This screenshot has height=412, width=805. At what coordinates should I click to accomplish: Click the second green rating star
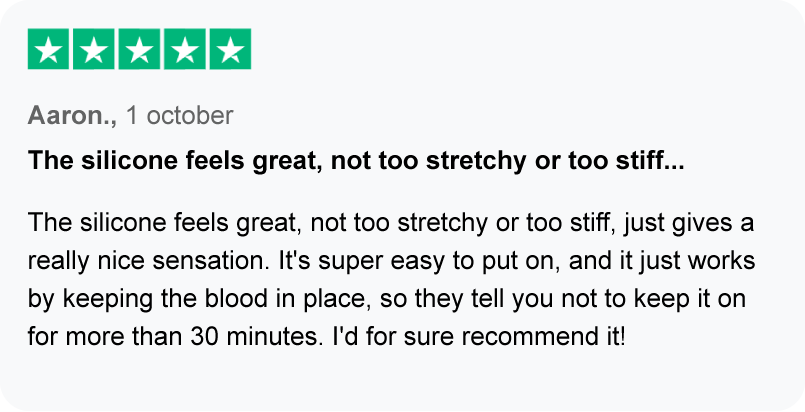94,50
